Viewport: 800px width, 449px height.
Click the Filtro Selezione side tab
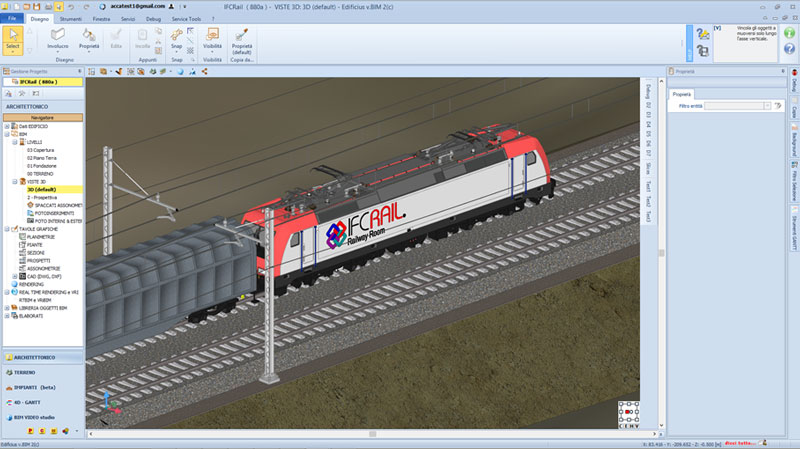tap(794, 181)
